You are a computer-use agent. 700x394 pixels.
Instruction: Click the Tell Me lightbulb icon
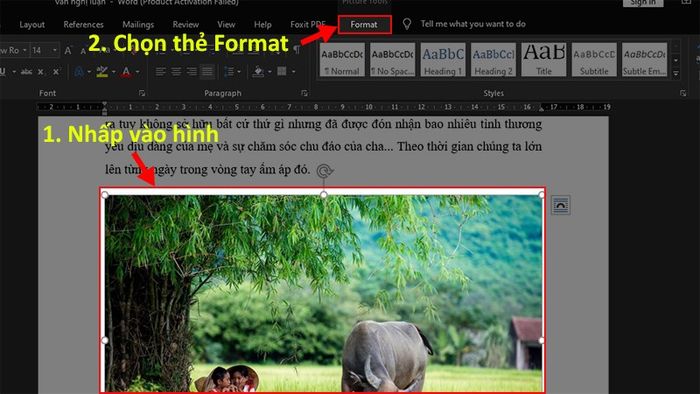[x=407, y=24]
